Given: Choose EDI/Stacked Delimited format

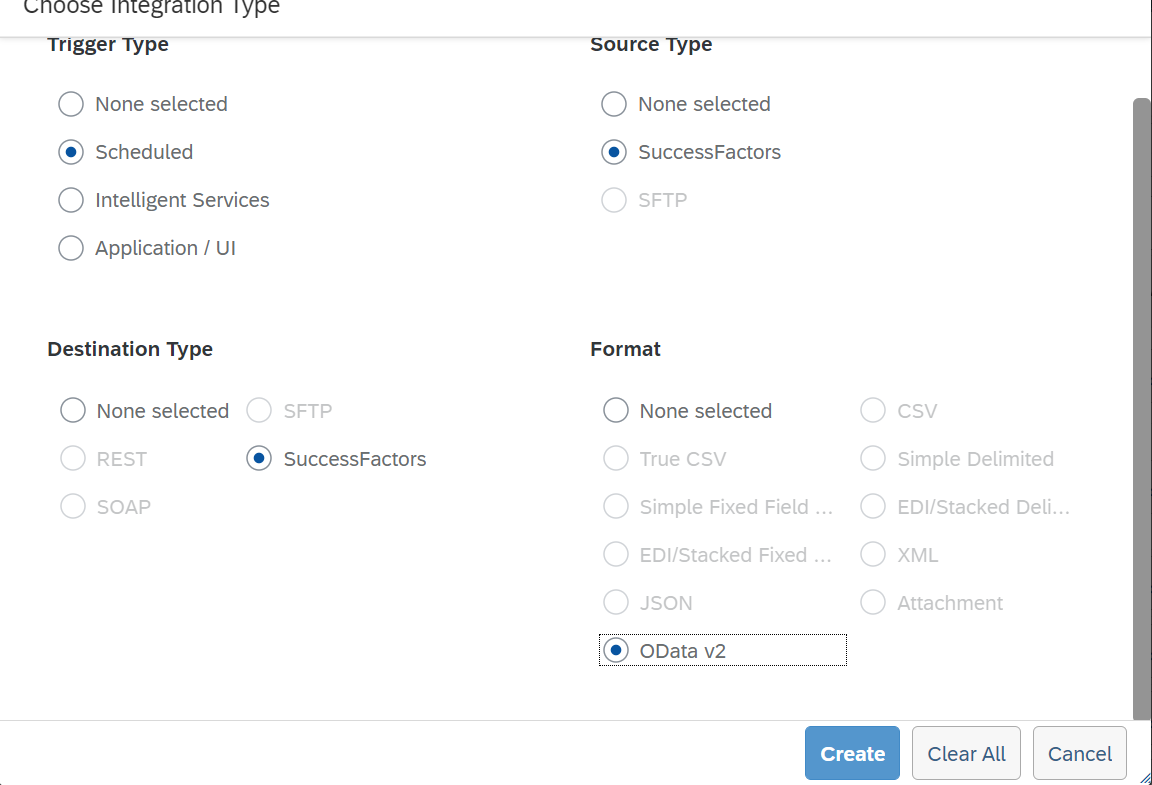Looking at the screenshot, I should pos(873,506).
